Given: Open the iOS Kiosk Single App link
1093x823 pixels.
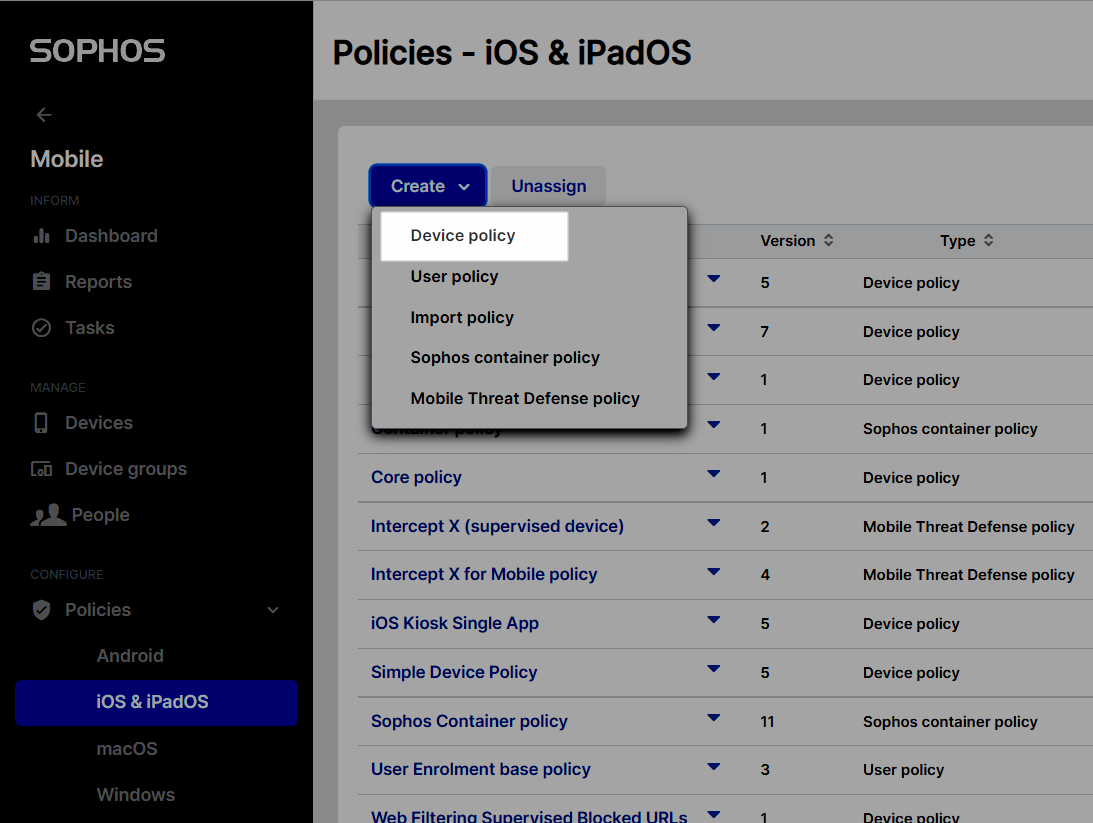Looking at the screenshot, I should [454, 623].
